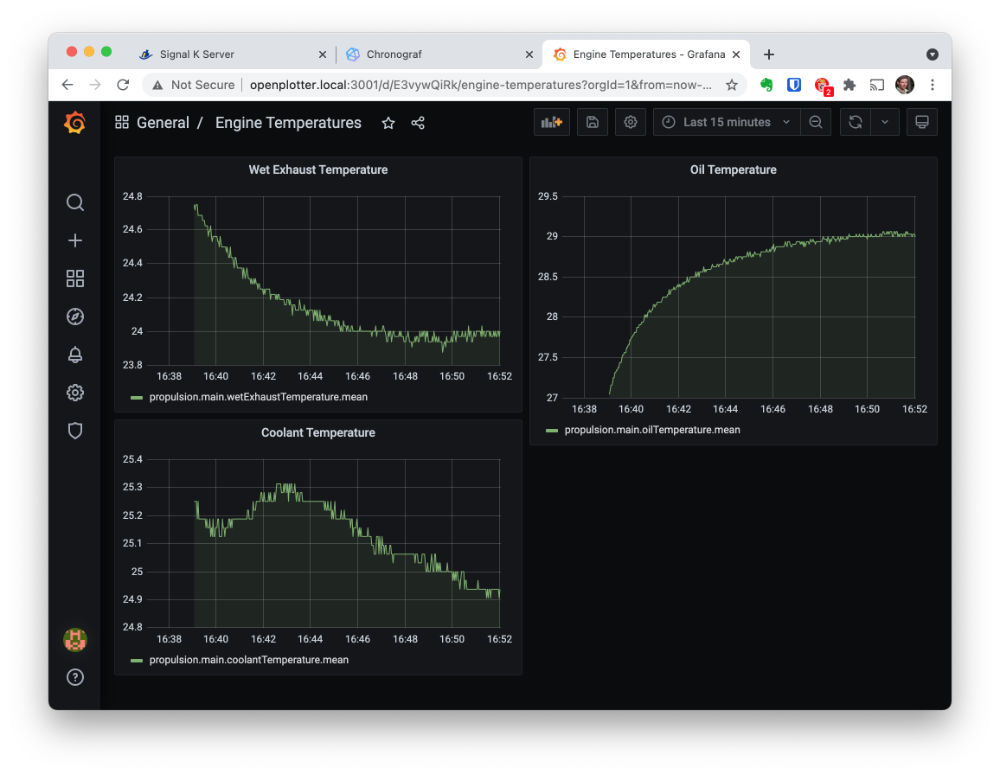This screenshot has height=774, width=1000.
Task: Click the zoom out time range button
Action: (x=816, y=122)
